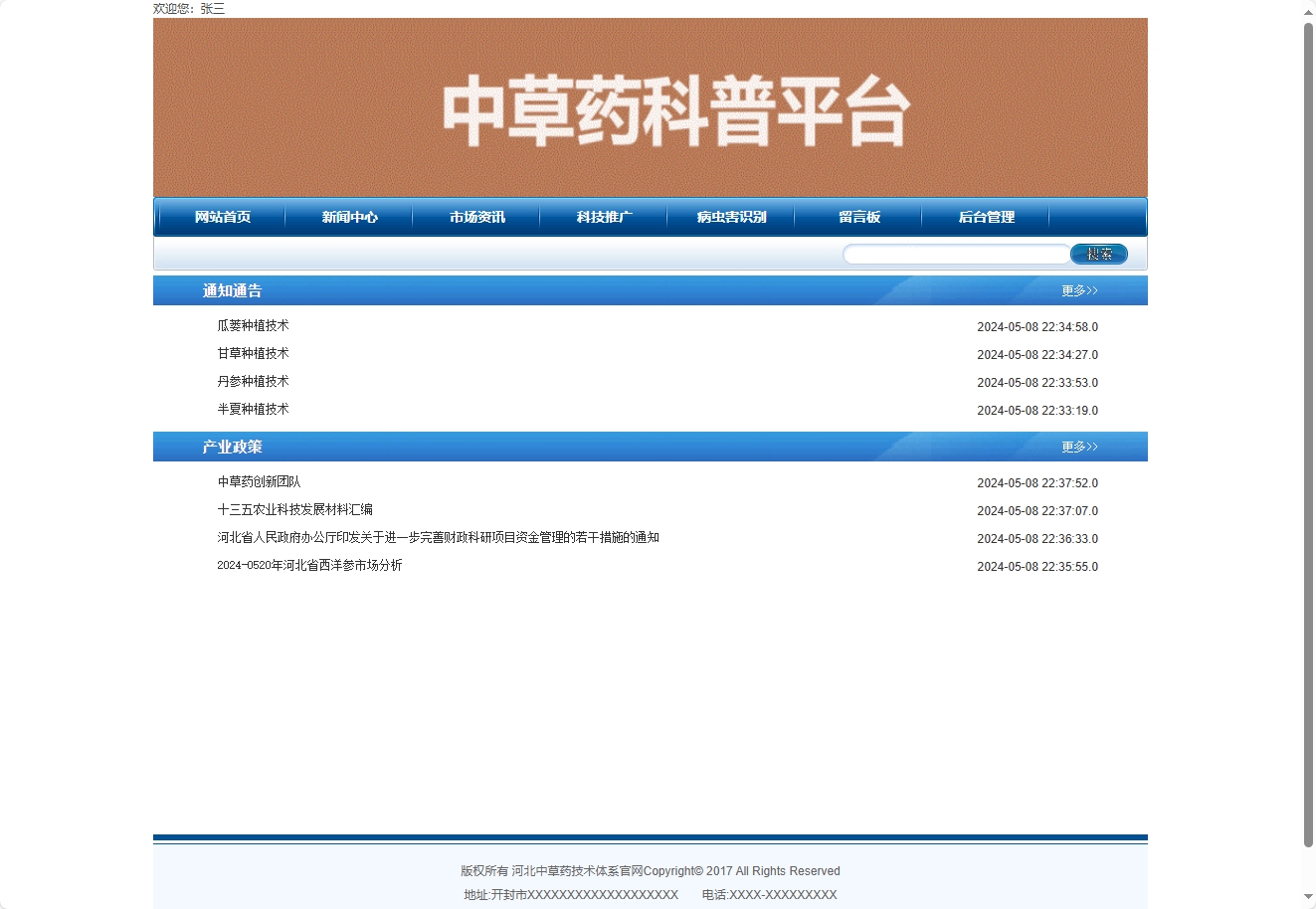Navigate to 市场资讯 section

[476, 217]
